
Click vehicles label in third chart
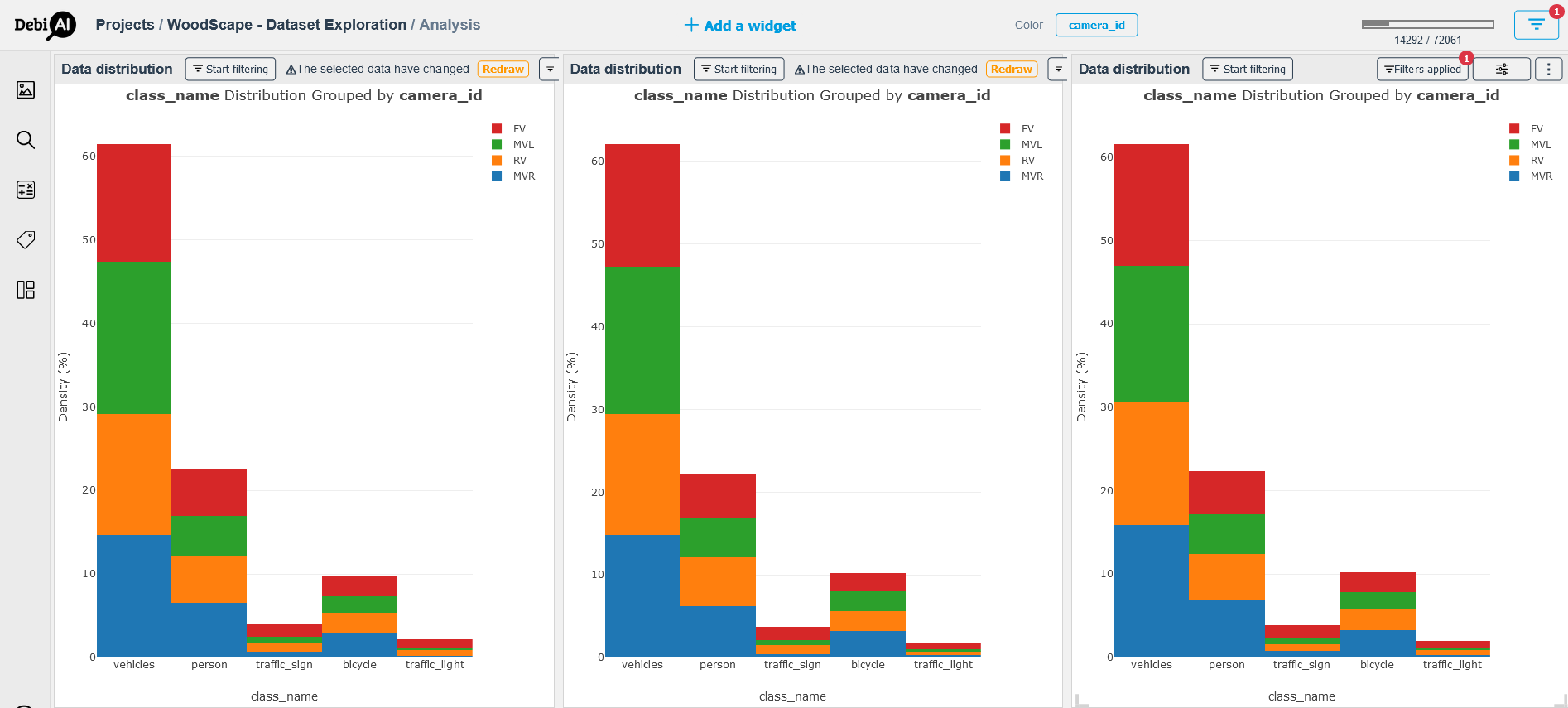(1152, 664)
